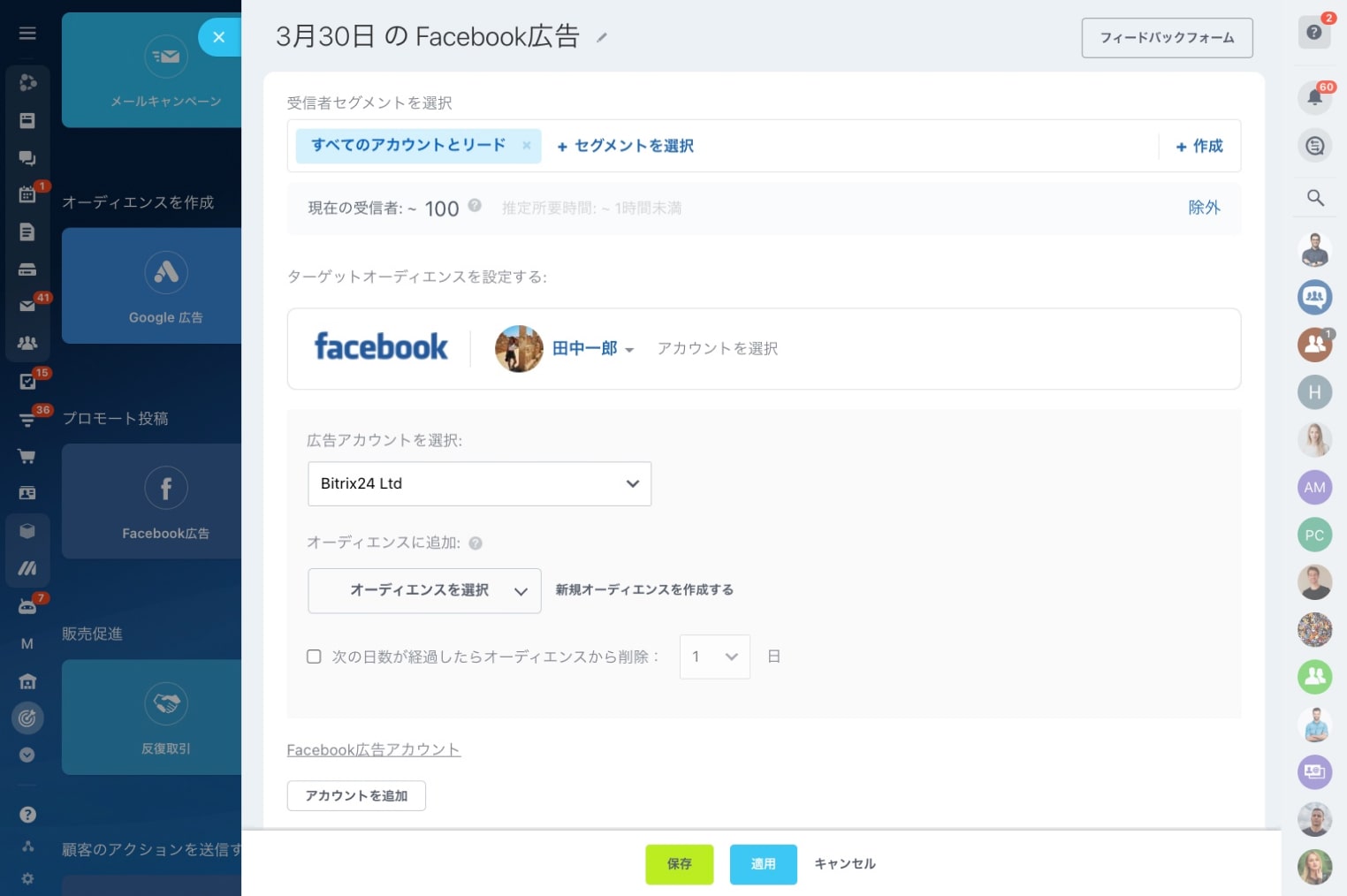1347x896 pixels.
Task: Open help question mark in left sidebar
Action: [x=27, y=815]
